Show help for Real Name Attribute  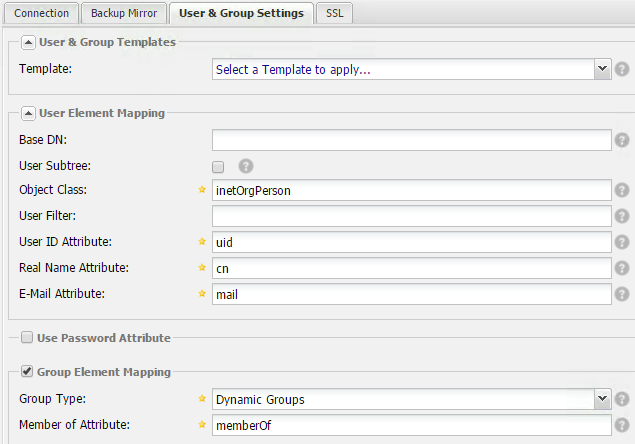pos(622,268)
